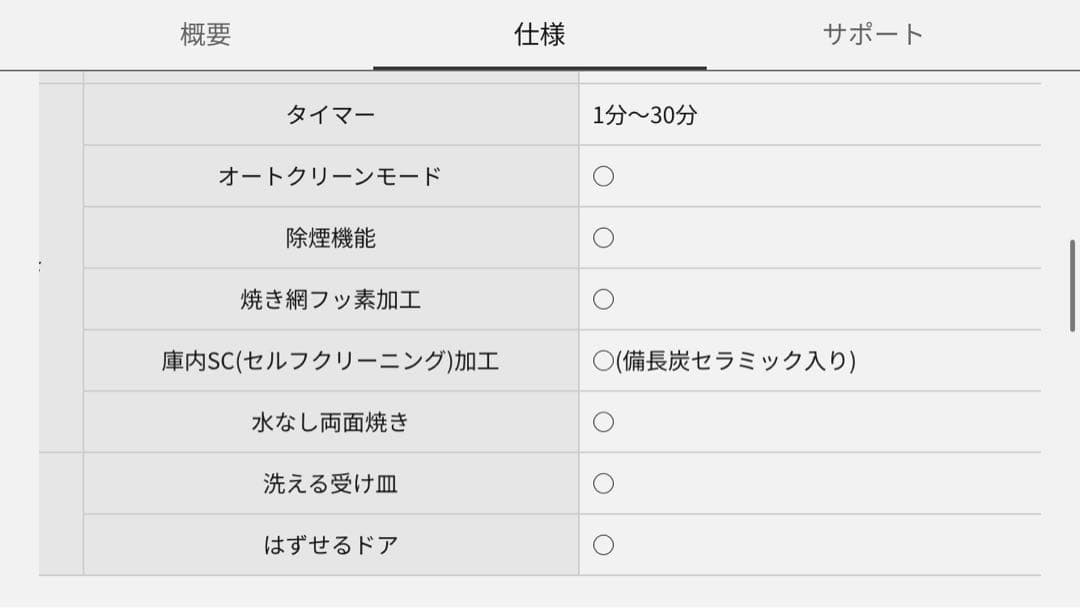Screen dimensions: 1080x608
Task: Select the 洗える受け皿 row label
Action: (330, 483)
